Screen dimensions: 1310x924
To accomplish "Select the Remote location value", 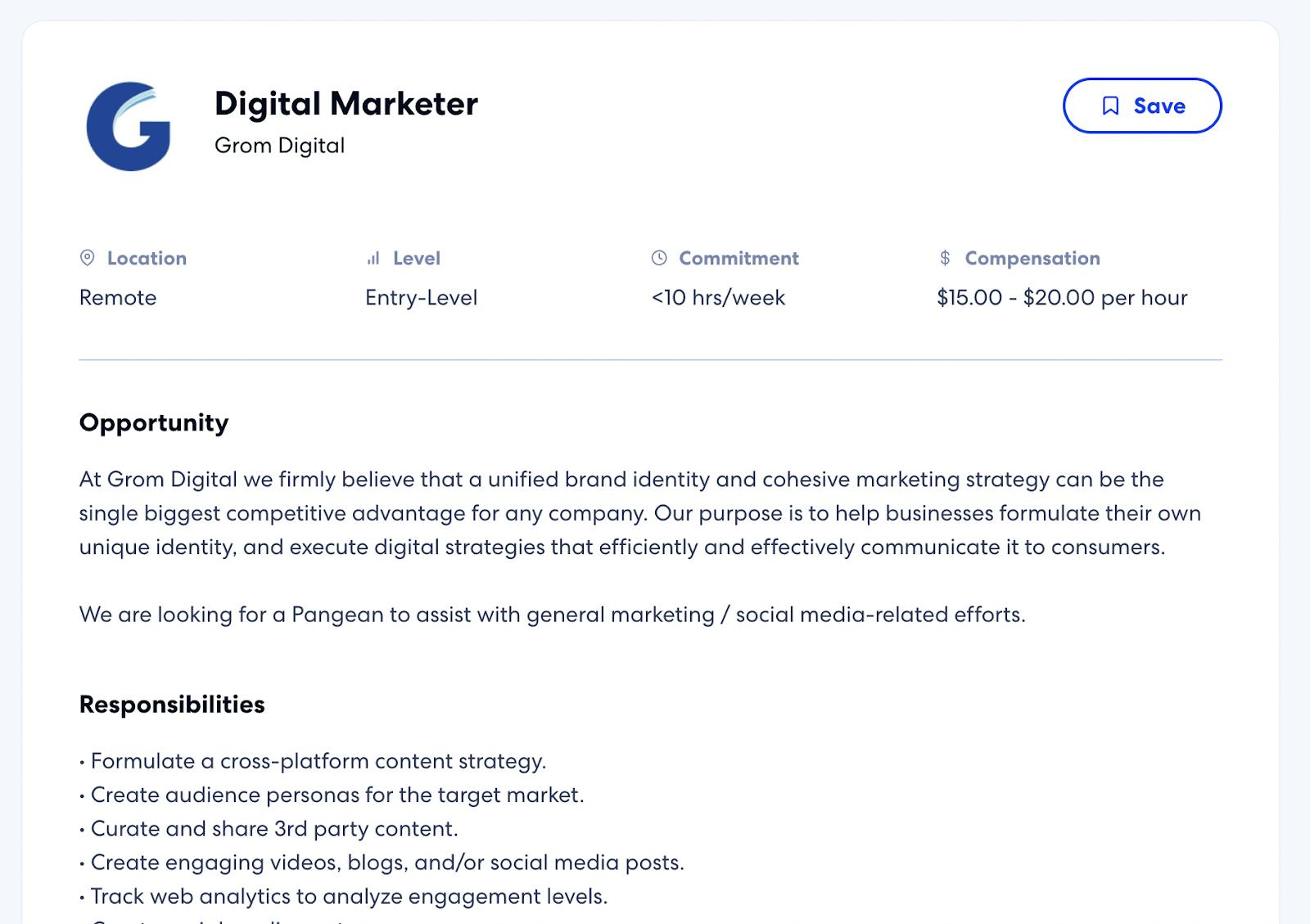I will point(118,297).
